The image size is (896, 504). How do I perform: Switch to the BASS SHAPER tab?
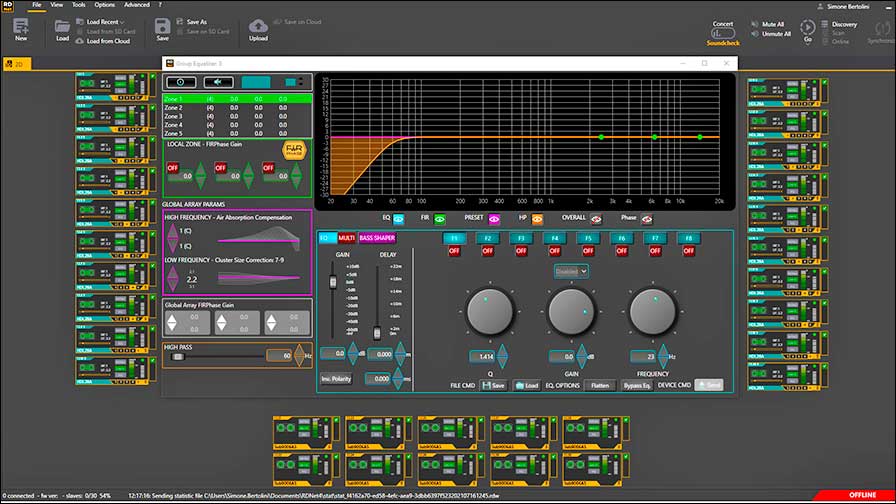[x=377, y=238]
